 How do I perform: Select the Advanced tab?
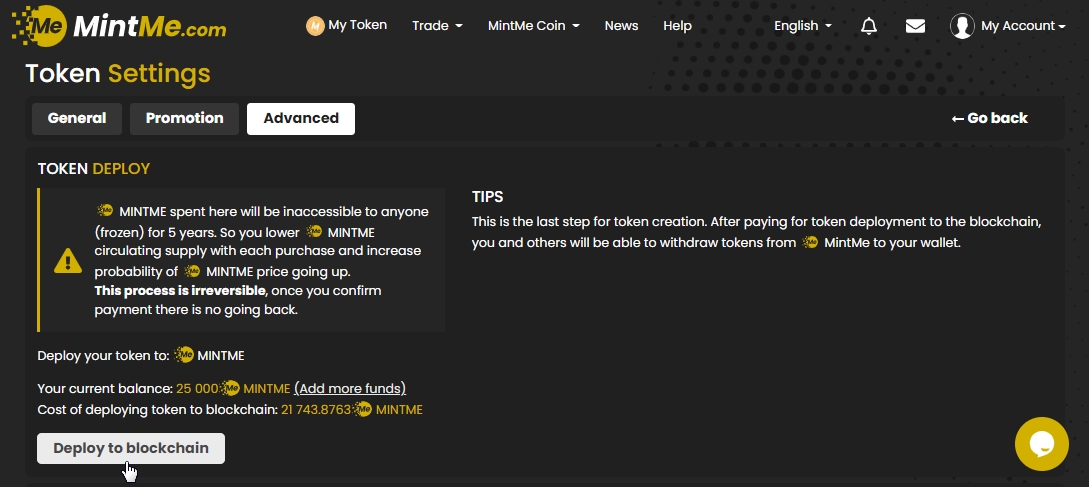point(301,118)
